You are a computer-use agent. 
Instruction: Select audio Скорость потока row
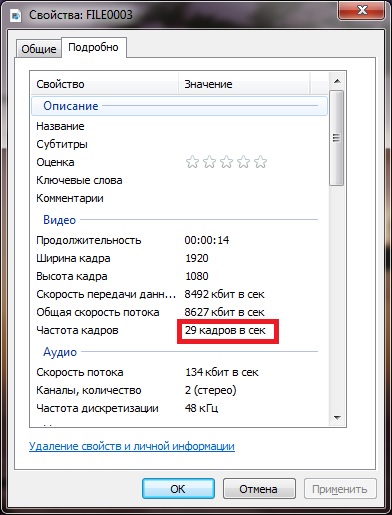coord(179,372)
